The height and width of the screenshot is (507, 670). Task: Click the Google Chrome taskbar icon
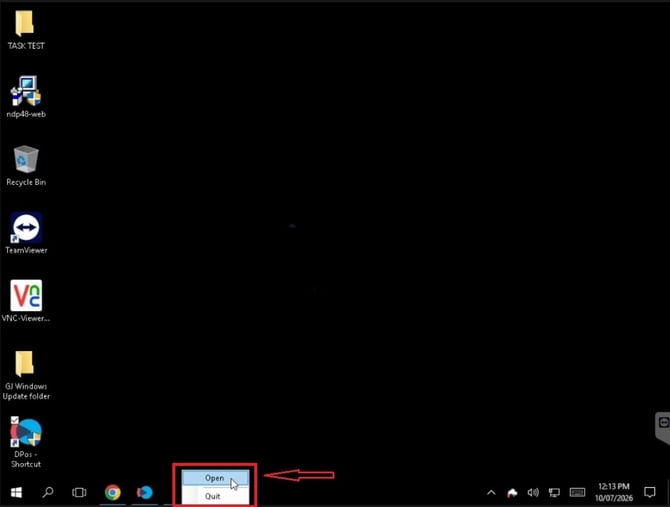(x=113, y=492)
